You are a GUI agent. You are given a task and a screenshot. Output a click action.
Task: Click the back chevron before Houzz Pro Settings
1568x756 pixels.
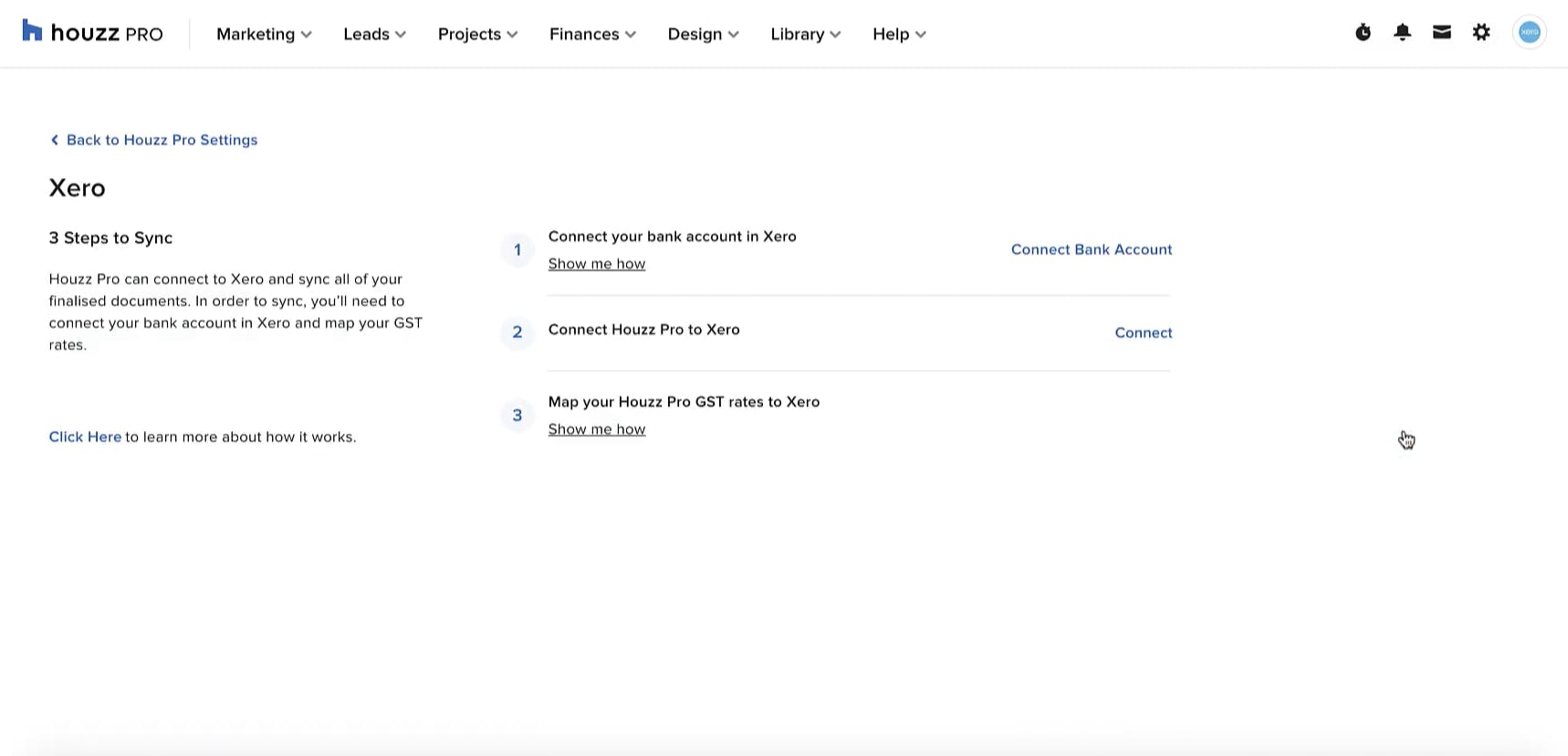(55, 140)
